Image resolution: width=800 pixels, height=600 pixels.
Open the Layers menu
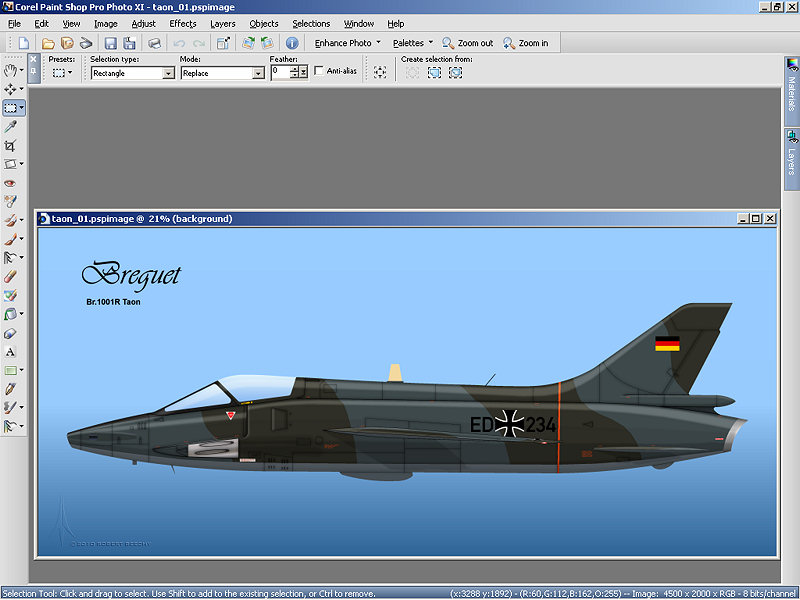click(223, 23)
